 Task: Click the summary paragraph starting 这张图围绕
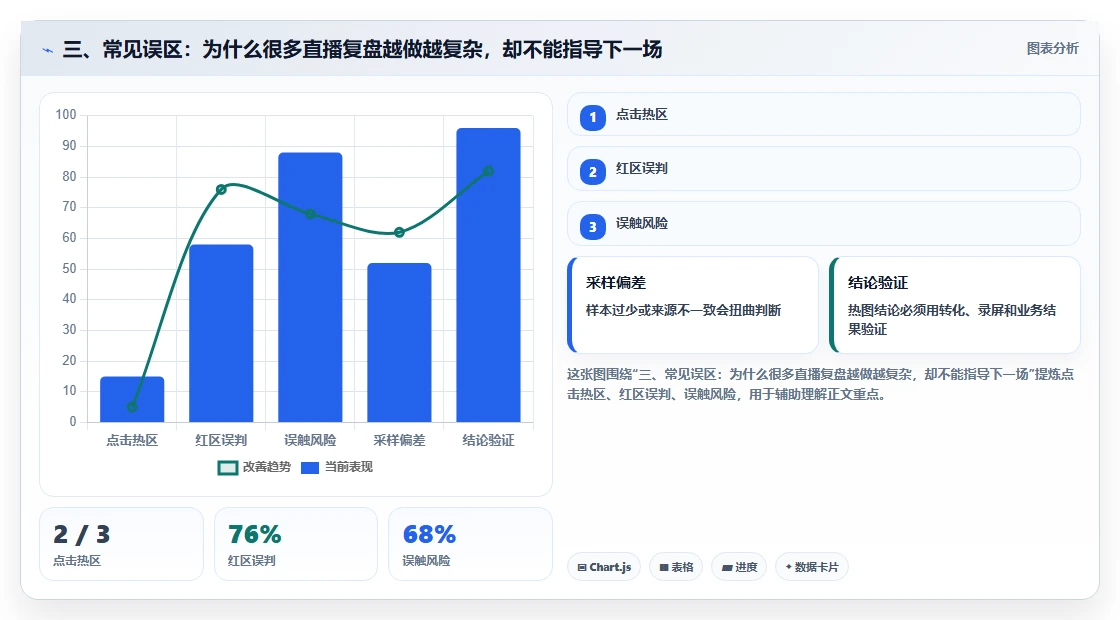pos(821,384)
